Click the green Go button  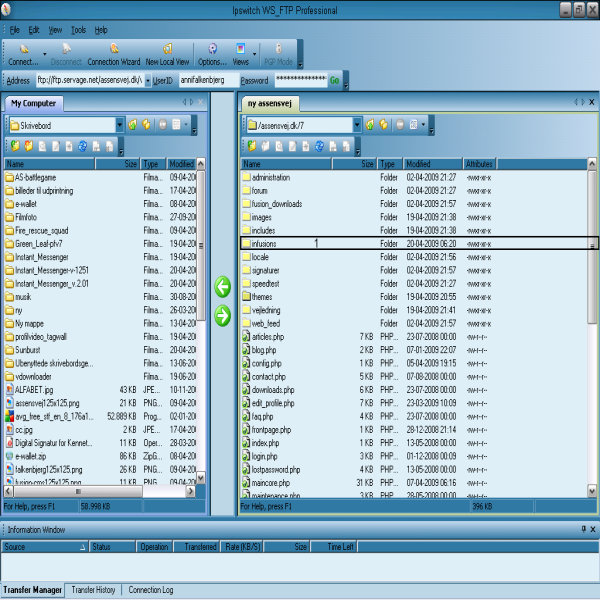(334, 80)
